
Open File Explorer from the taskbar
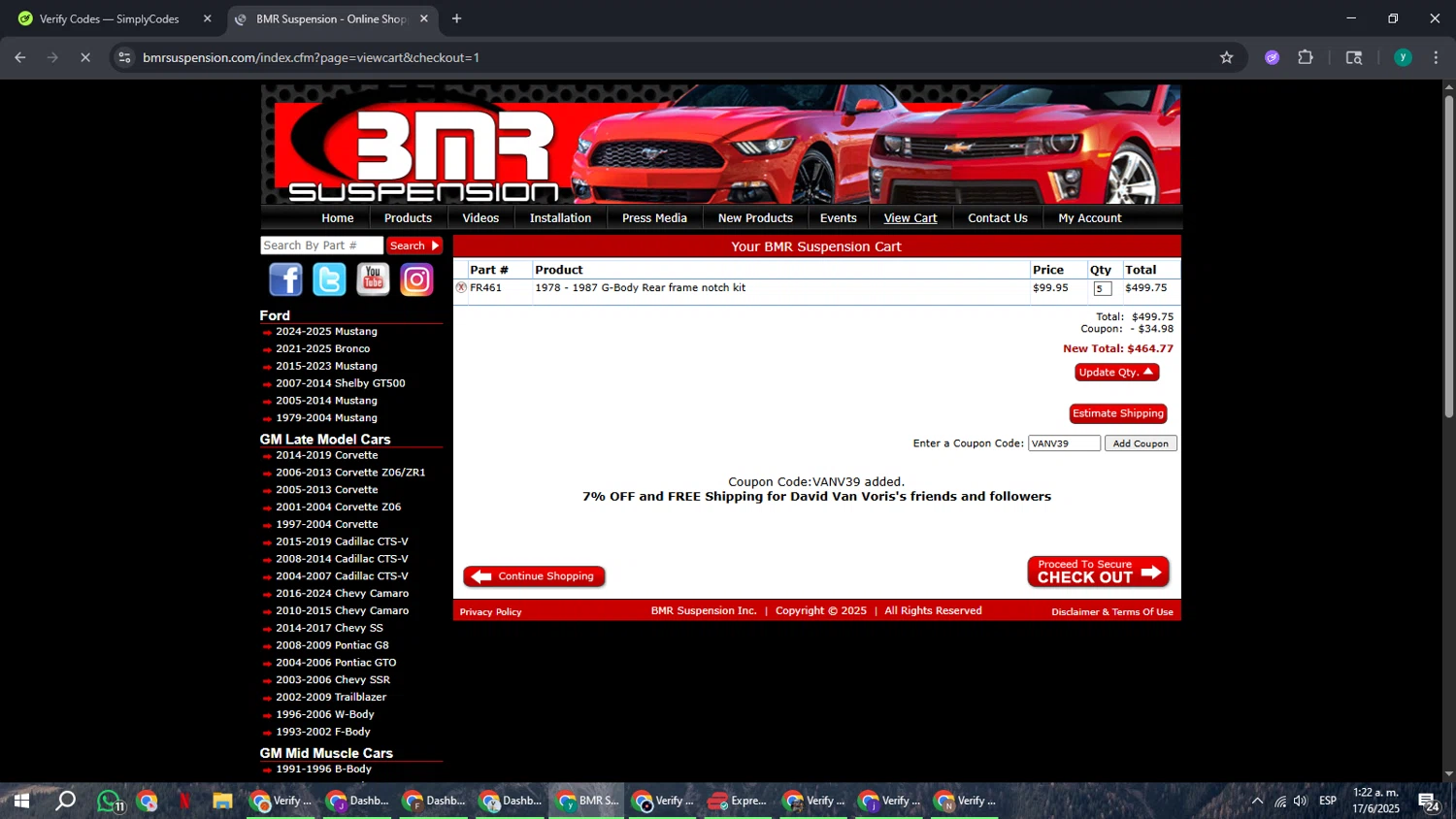click(x=222, y=801)
